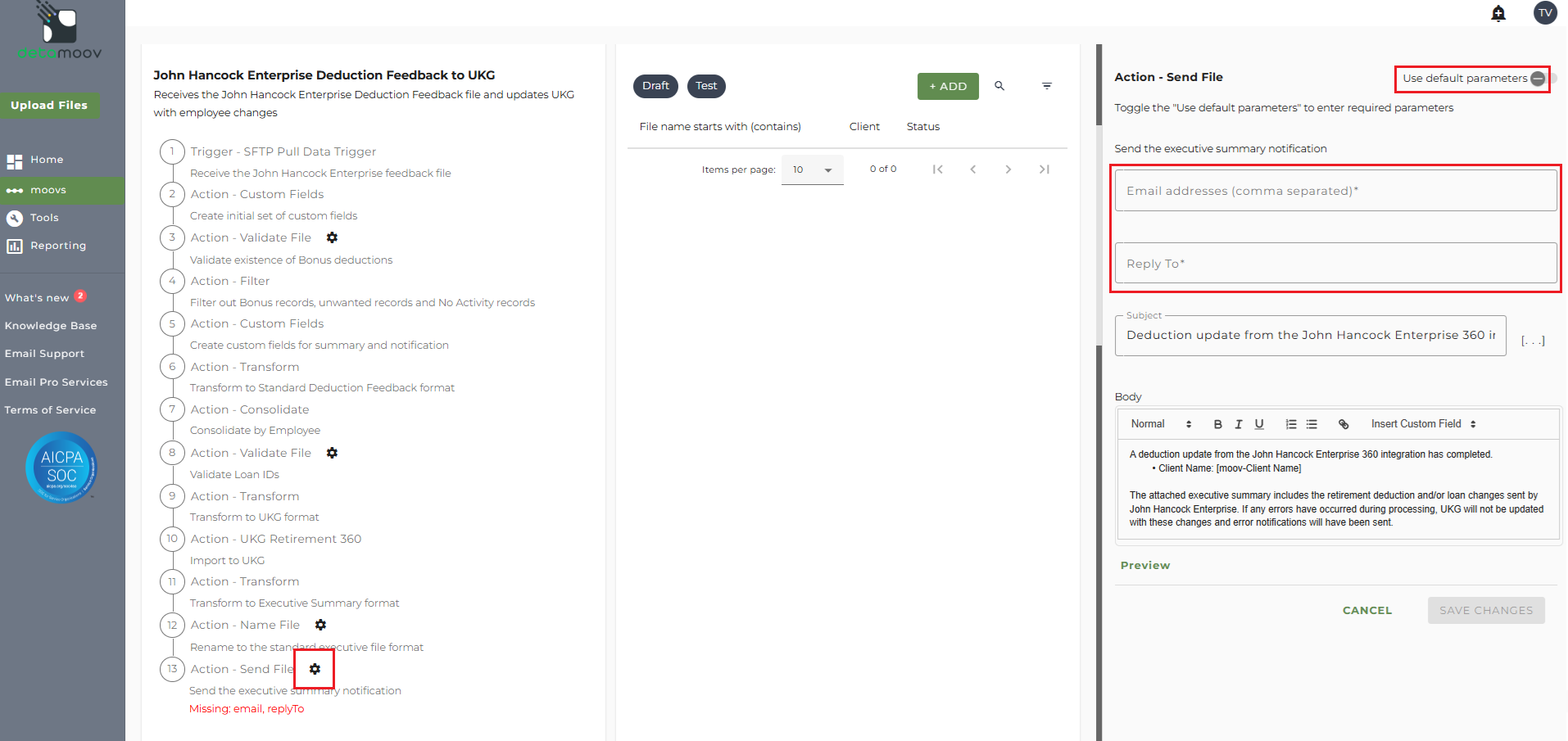1568x741 pixels.
Task: Click CANCEL button
Action: pos(1367,611)
